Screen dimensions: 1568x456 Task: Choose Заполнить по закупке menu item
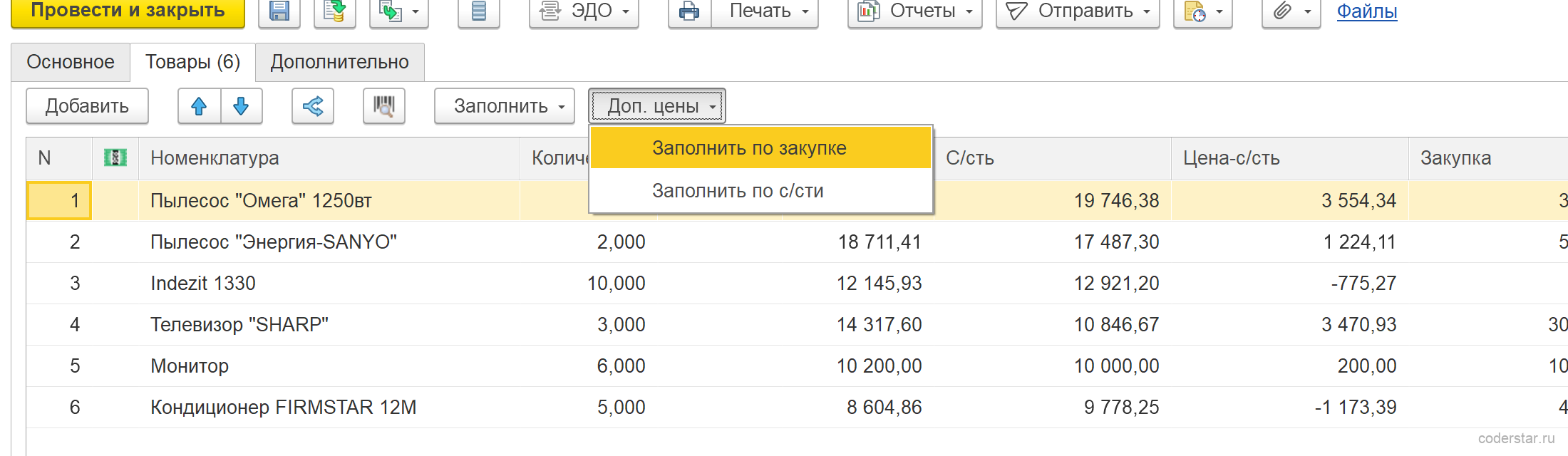[760, 147]
